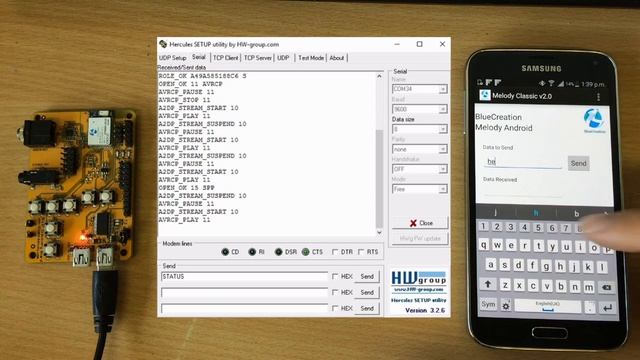Open the Baud rate dropdown 9600
This screenshot has width=640, height=360.
click(x=443, y=109)
